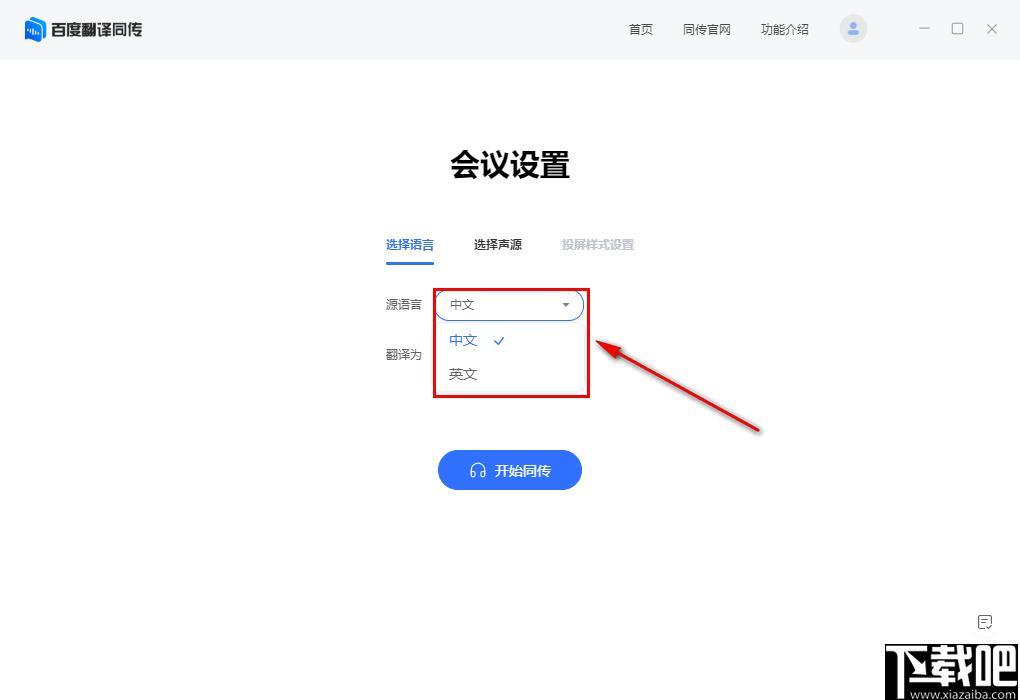Switch to the 选择语言 tab
The width and height of the screenshot is (1020, 700).
[x=410, y=245]
